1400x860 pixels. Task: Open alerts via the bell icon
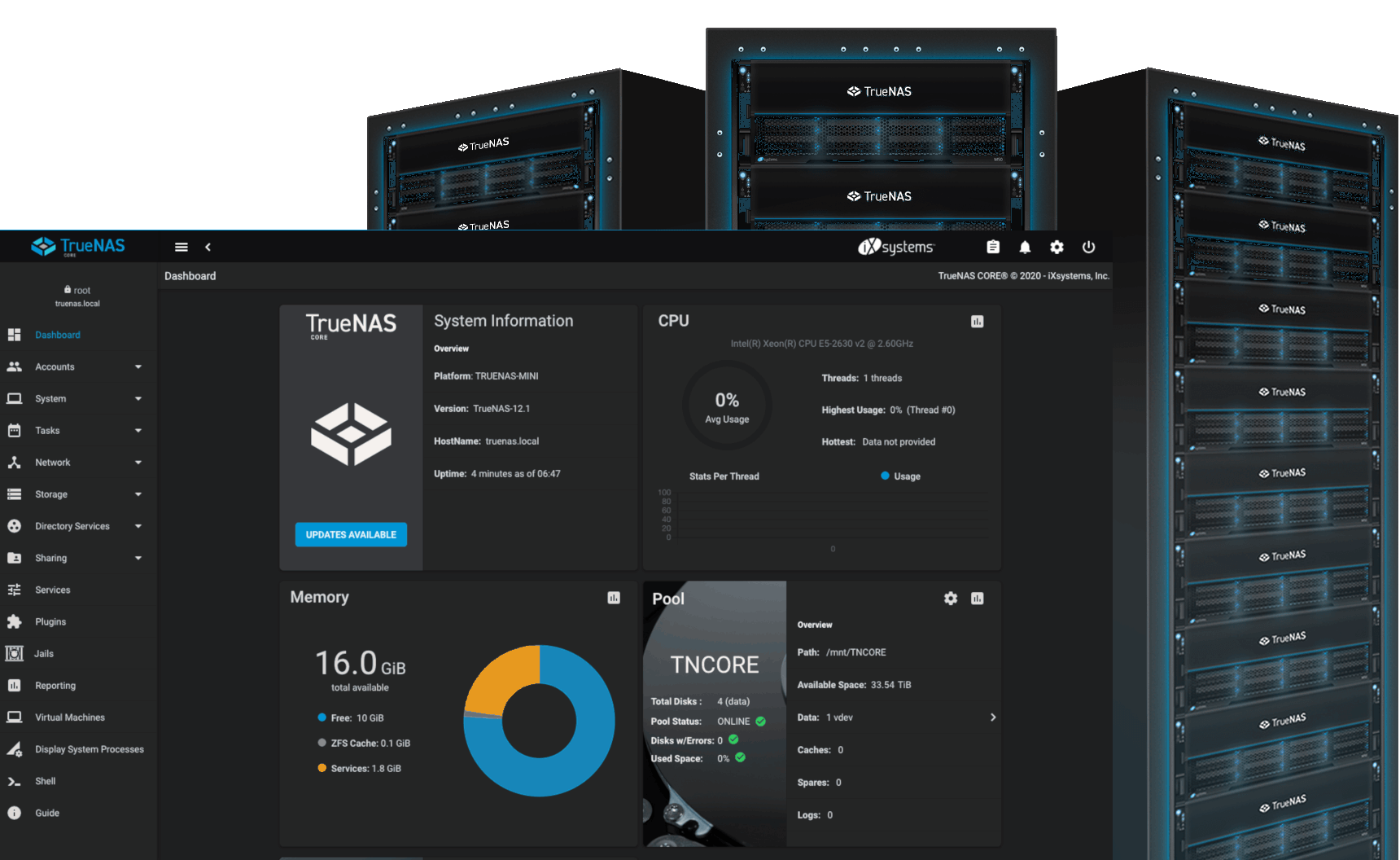[x=1025, y=247]
